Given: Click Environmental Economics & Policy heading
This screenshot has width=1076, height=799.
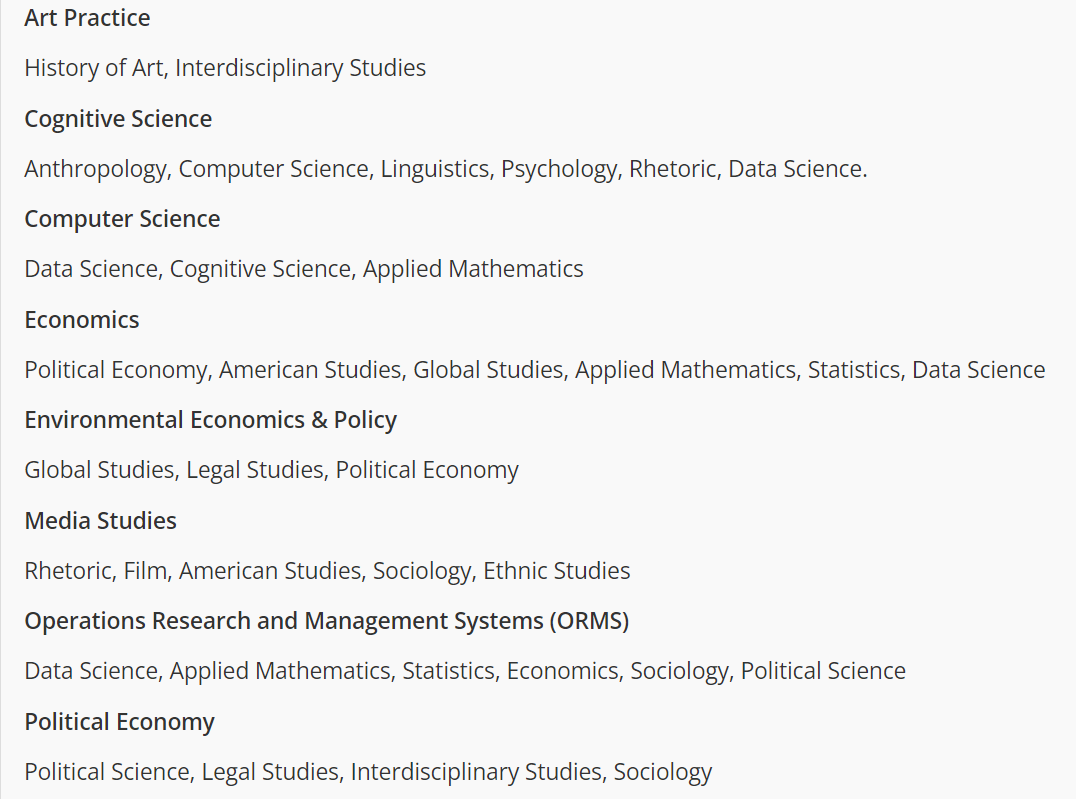Looking at the screenshot, I should (x=211, y=420).
